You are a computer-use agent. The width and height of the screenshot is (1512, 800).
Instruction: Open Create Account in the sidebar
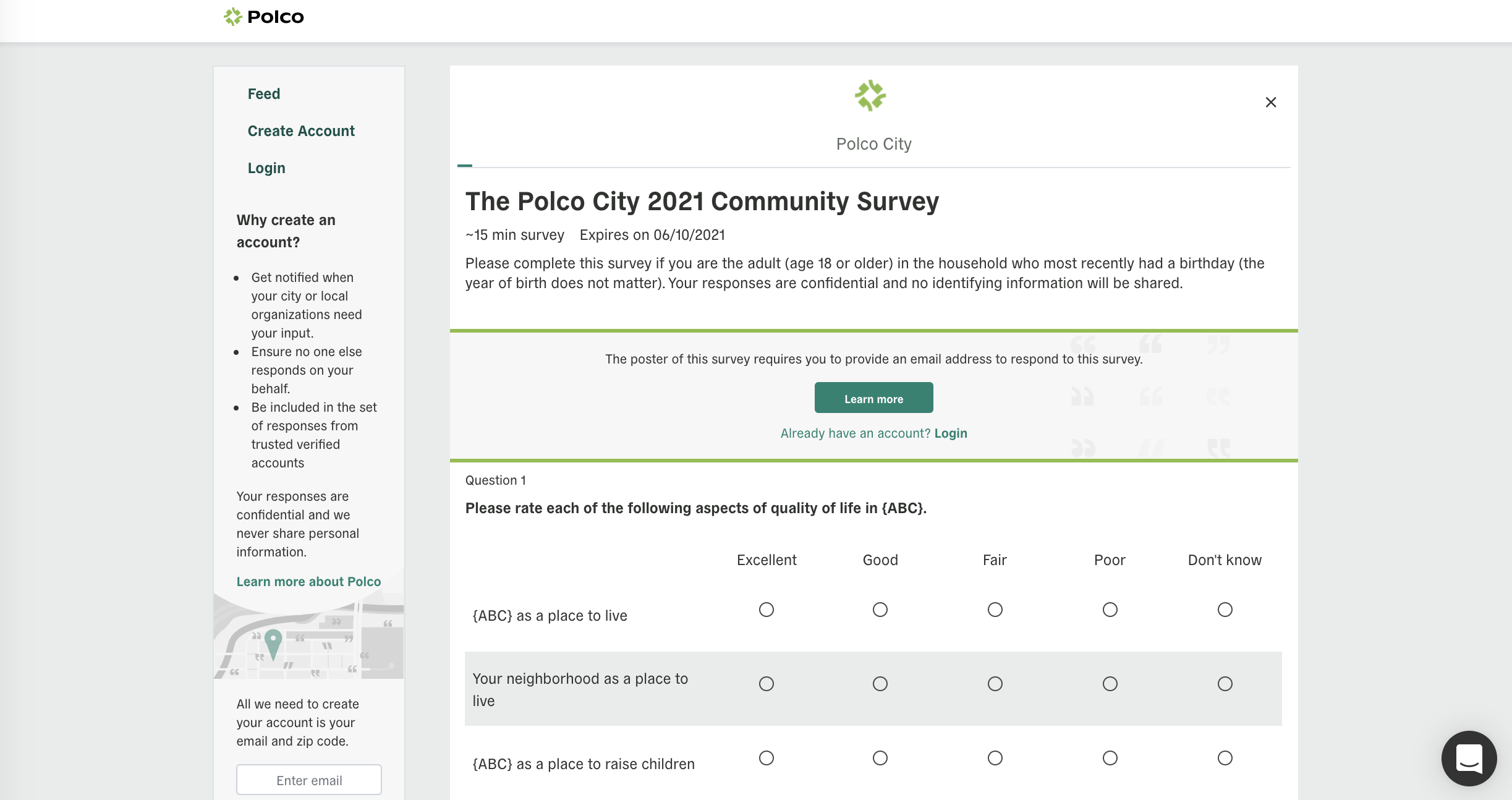301,131
